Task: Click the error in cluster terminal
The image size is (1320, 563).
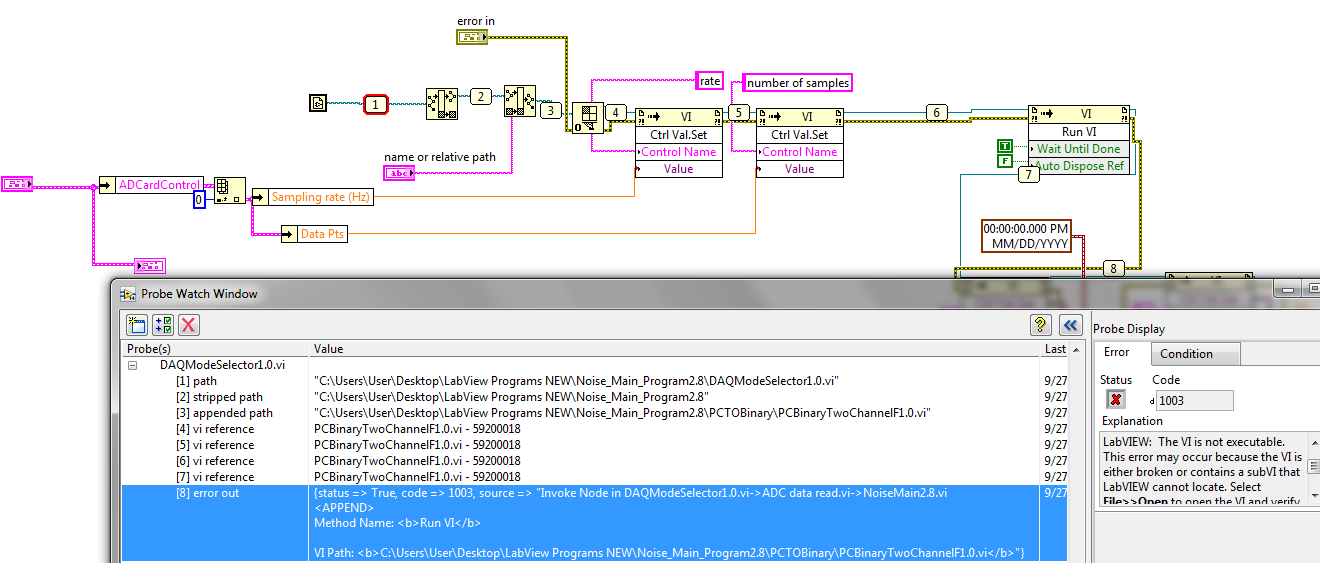Action: coord(472,37)
